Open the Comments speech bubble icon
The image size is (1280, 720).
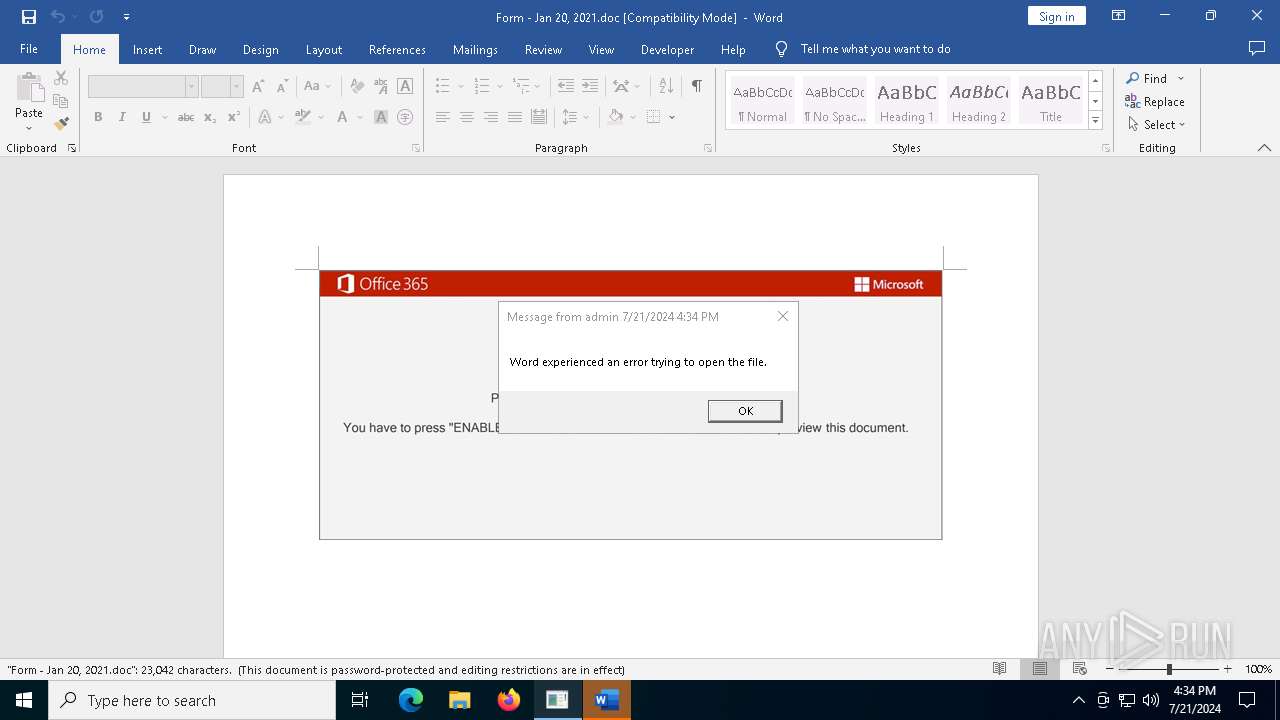(x=1257, y=49)
